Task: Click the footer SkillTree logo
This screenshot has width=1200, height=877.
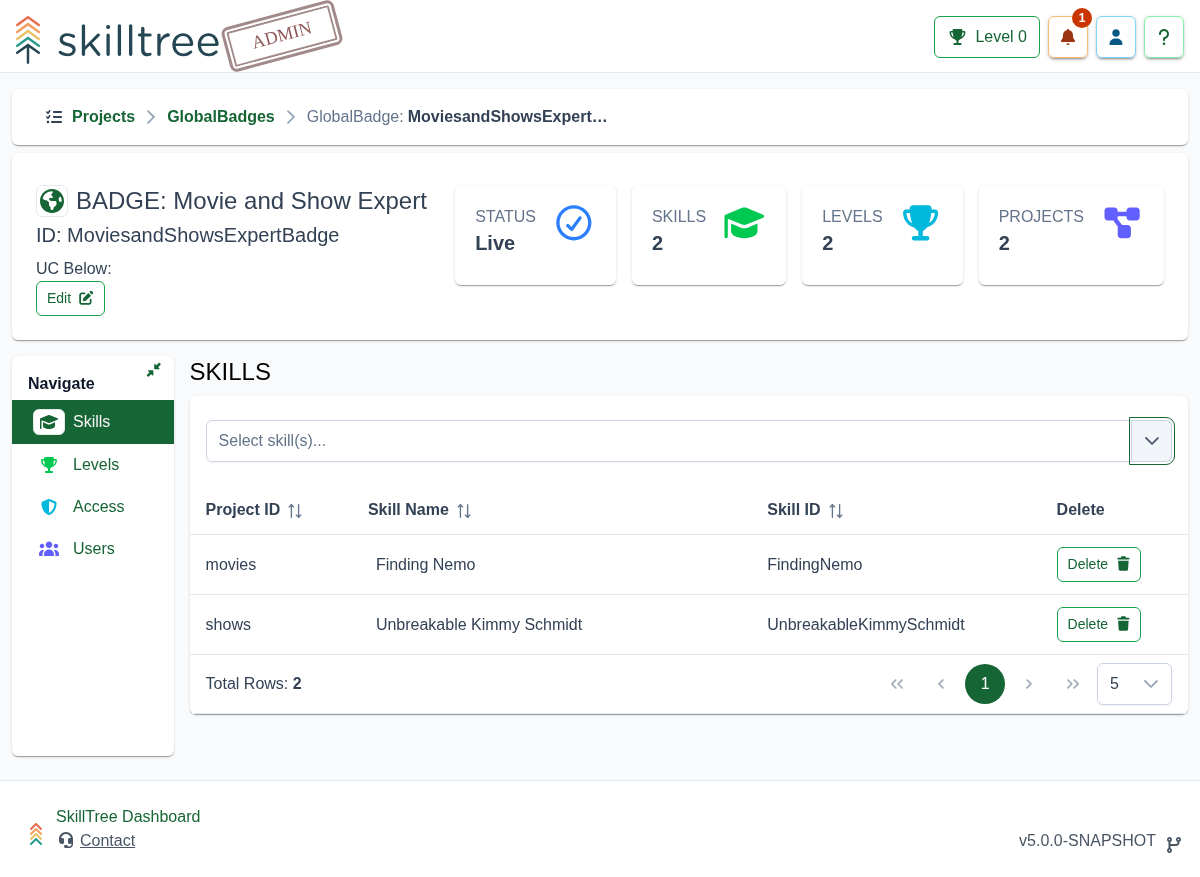Action: click(x=36, y=834)
